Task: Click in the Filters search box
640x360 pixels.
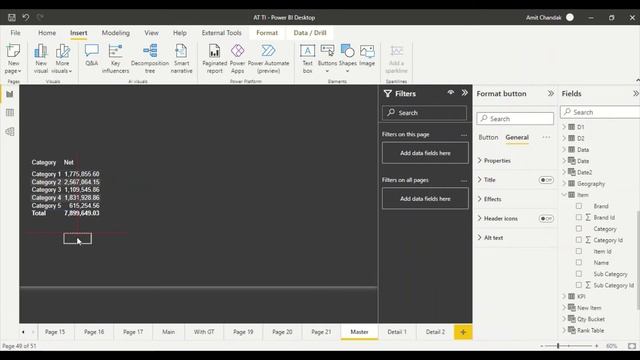Action: pyautogui.click(x=424, y=113)
